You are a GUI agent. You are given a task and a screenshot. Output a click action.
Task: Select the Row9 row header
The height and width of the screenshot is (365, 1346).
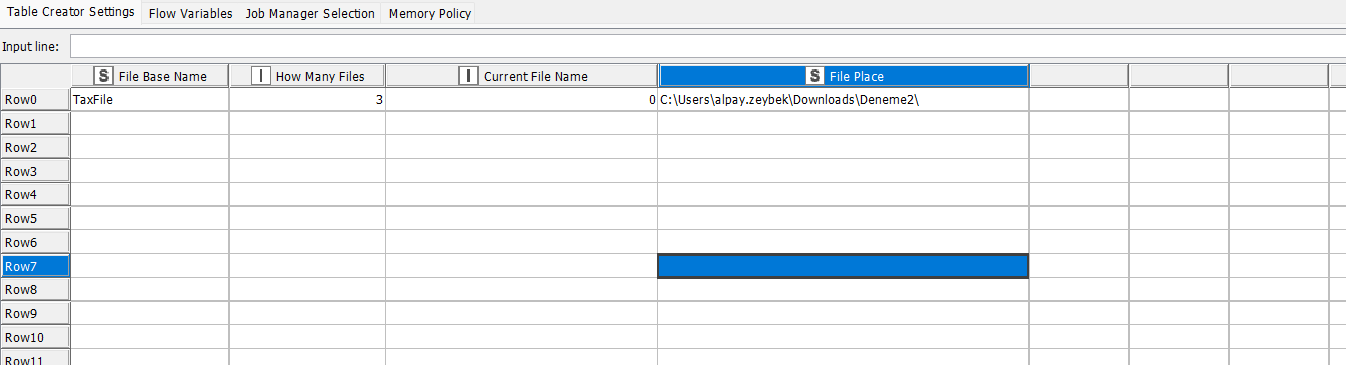[x=35, y=313]
